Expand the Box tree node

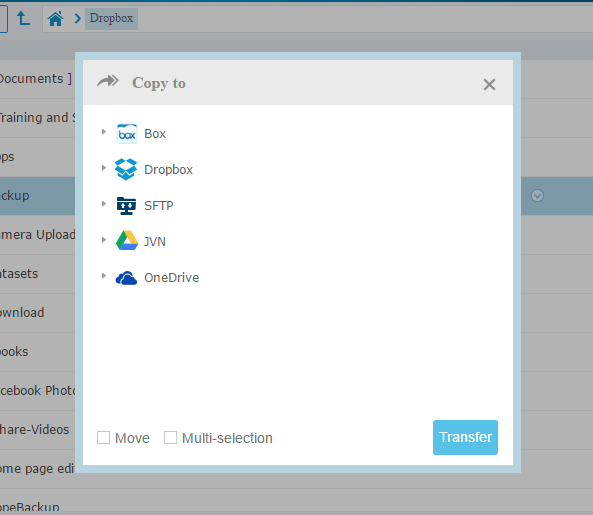[104, 132]
